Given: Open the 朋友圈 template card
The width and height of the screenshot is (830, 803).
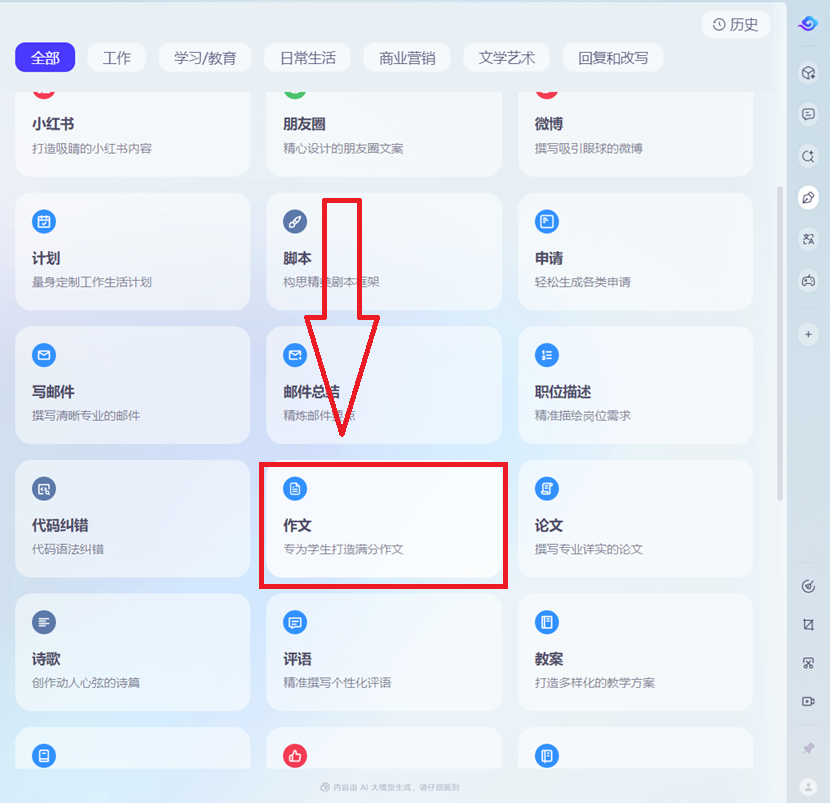Looking at the screenshot, I should [x=384, y=134].
